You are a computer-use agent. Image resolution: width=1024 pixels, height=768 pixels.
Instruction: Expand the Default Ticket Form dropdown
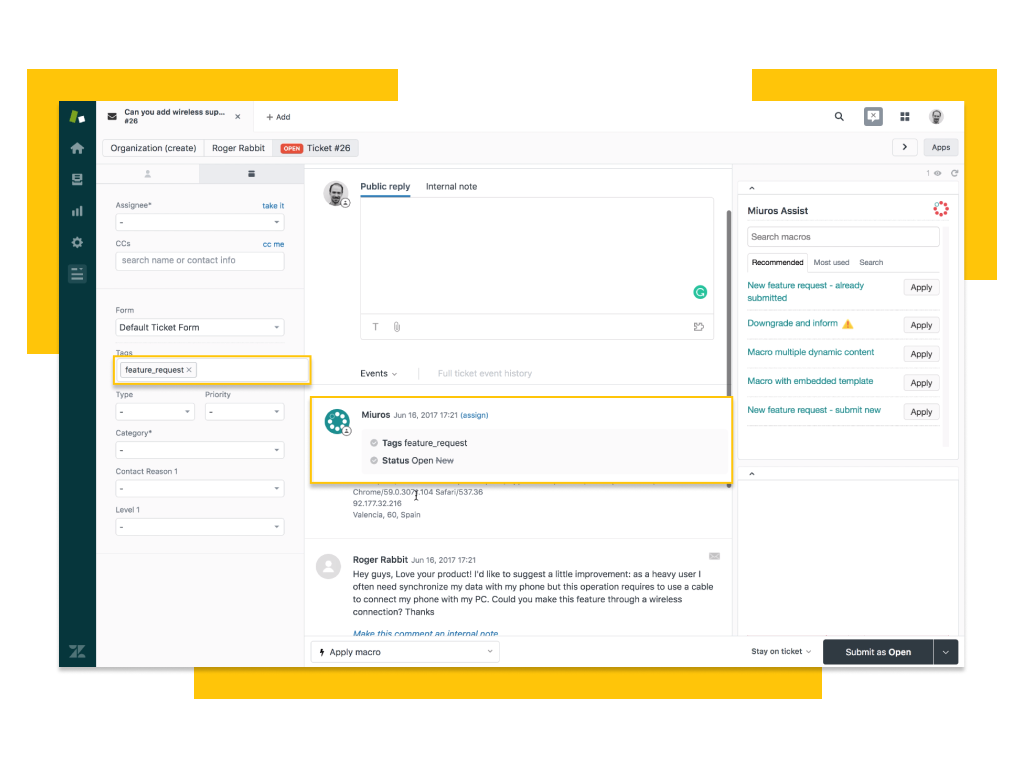(x=200, y=327)
